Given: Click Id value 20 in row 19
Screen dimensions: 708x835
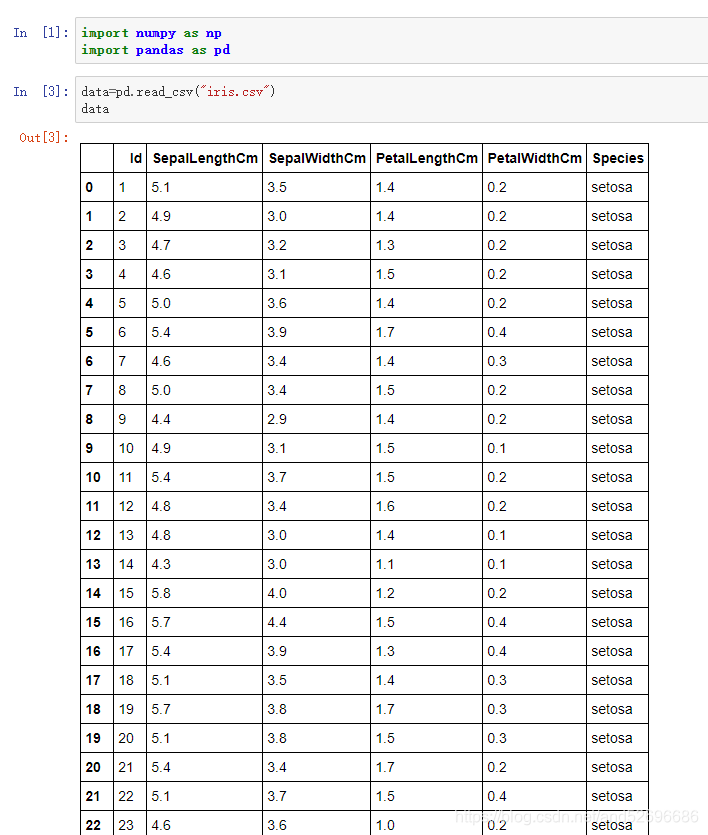Looking at the screenshot, I should coord(126,739).
